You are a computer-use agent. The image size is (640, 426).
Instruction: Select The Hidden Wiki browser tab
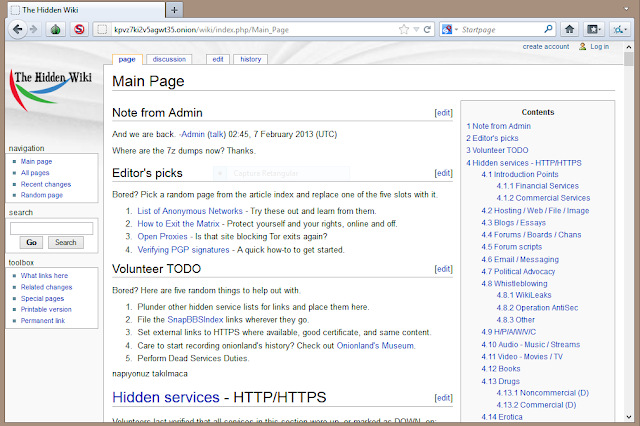tap(86, 10)
